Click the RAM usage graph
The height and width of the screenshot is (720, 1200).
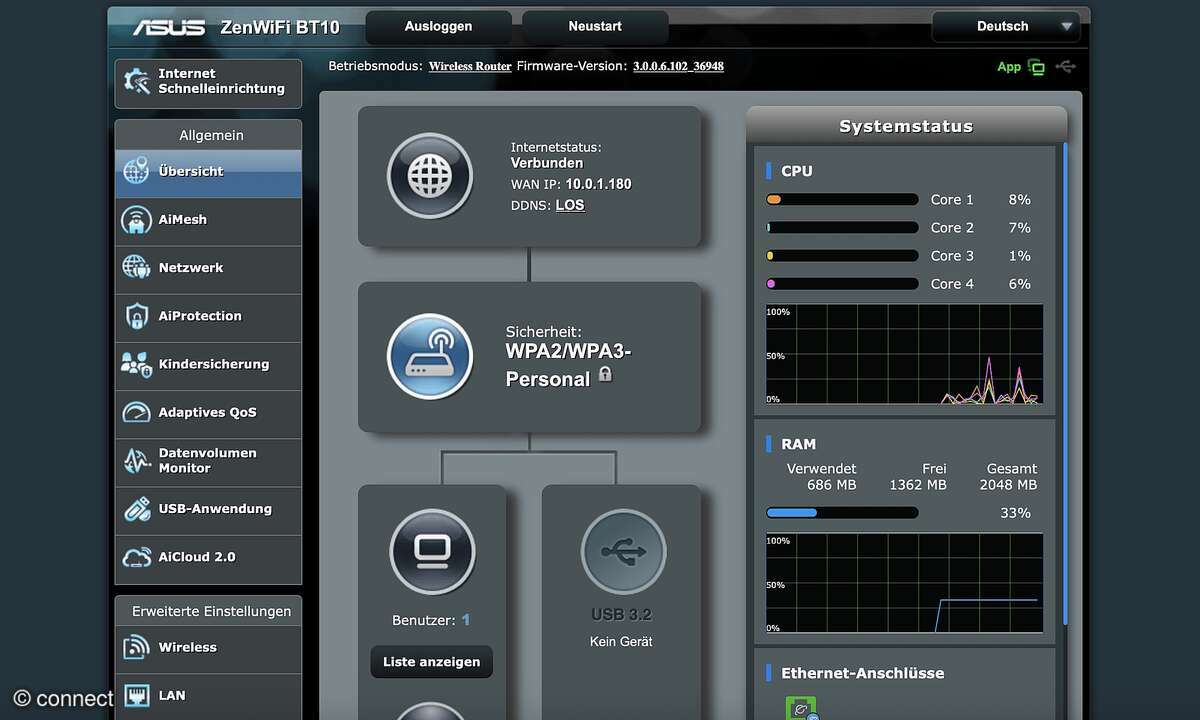point(904,583)
